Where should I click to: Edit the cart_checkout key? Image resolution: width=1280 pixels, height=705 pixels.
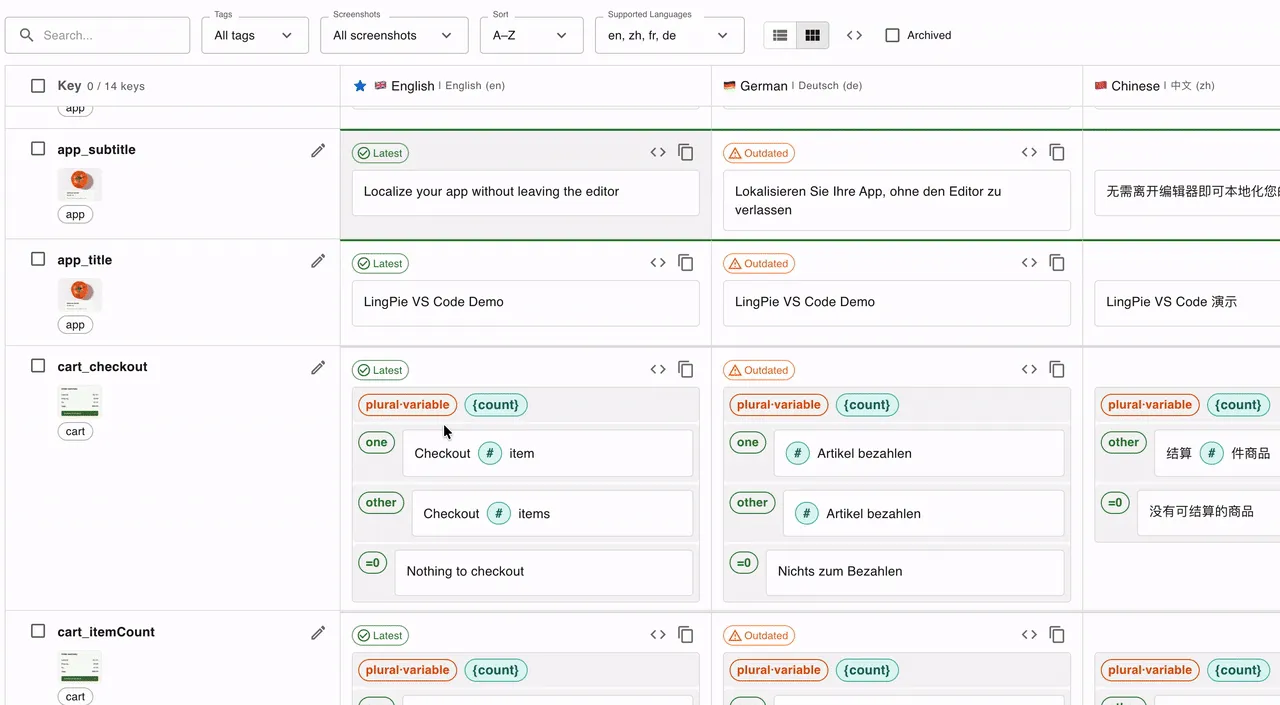point(318,367)
